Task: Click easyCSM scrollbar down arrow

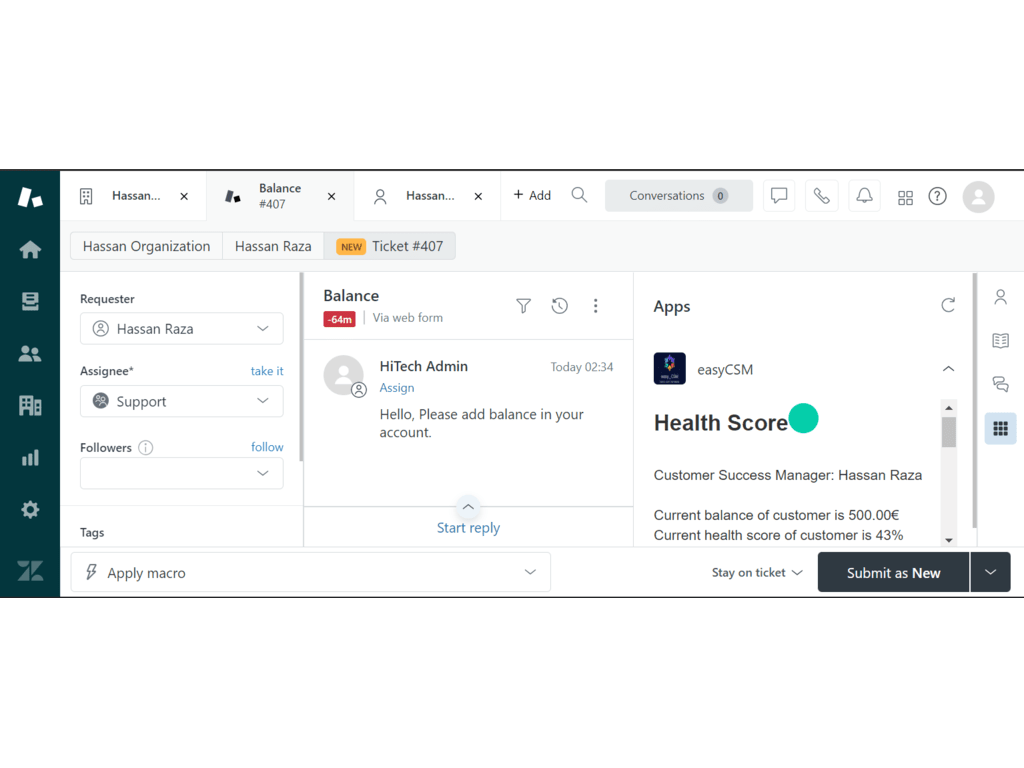Action: tap(949, 540)
